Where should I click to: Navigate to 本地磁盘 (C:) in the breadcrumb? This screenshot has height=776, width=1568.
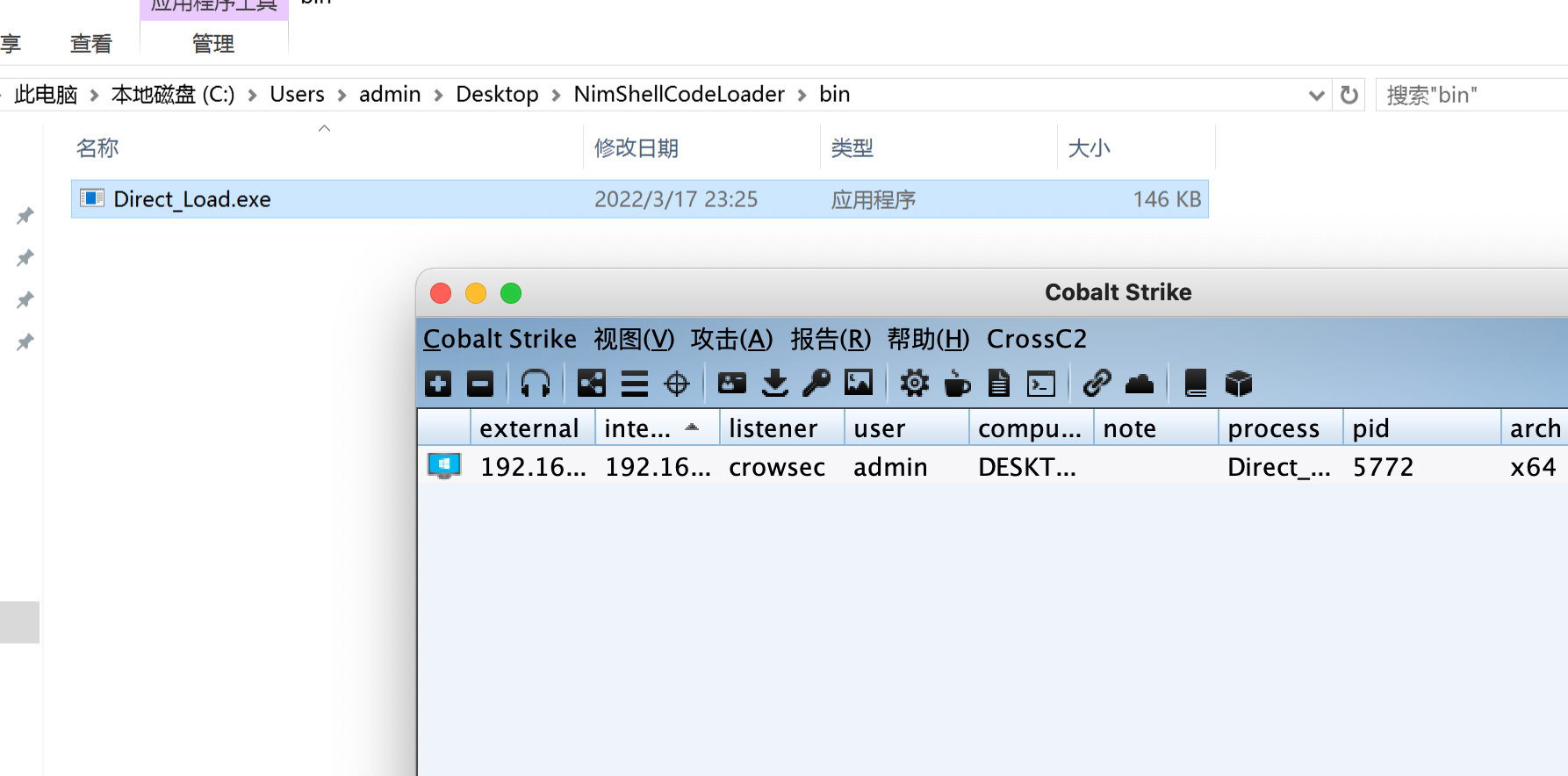pyautogui.click(x=173, y=94)
